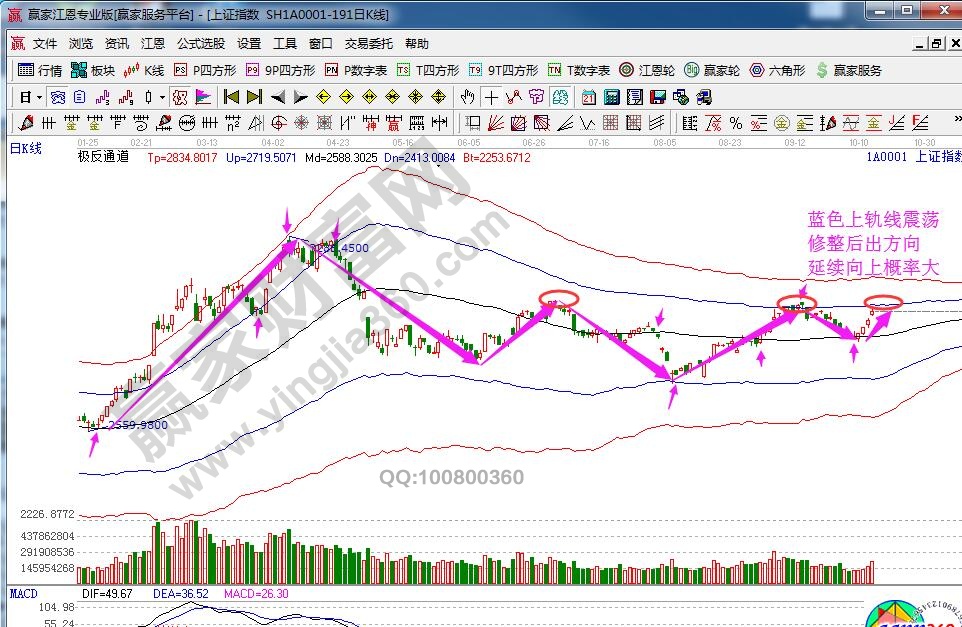Click the calculator icon in toolbar

coord(612,97)
